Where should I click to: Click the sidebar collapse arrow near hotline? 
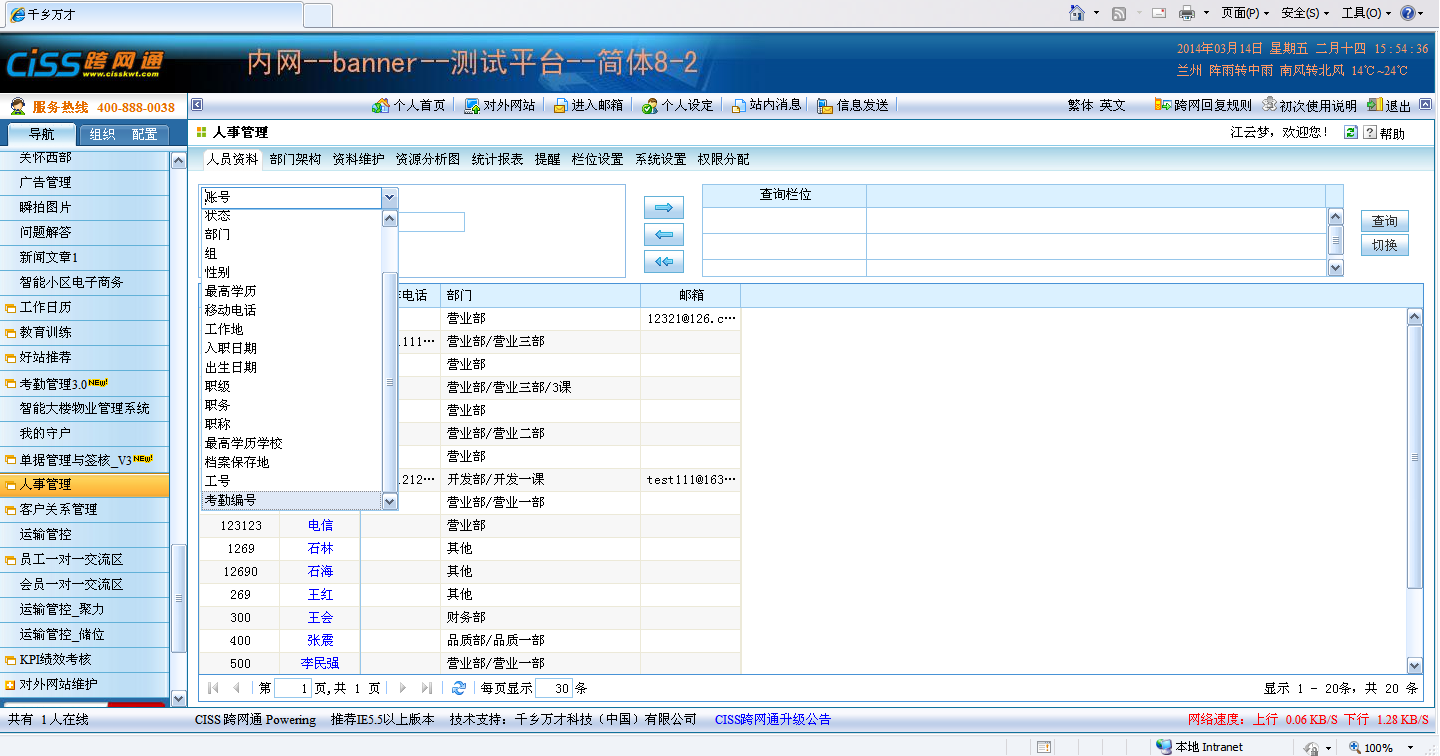pyautogui.click(x=197, y=105)
